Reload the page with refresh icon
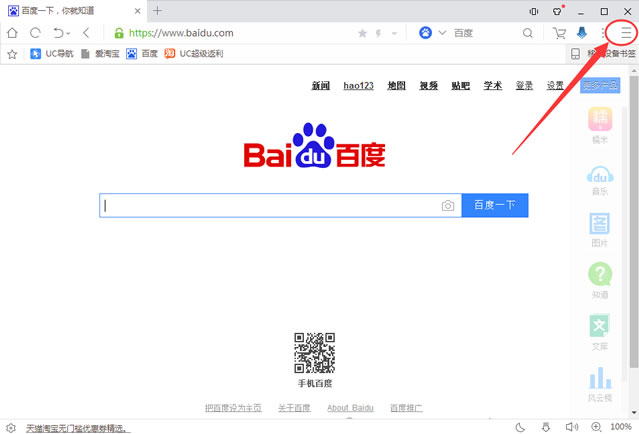 35,33
